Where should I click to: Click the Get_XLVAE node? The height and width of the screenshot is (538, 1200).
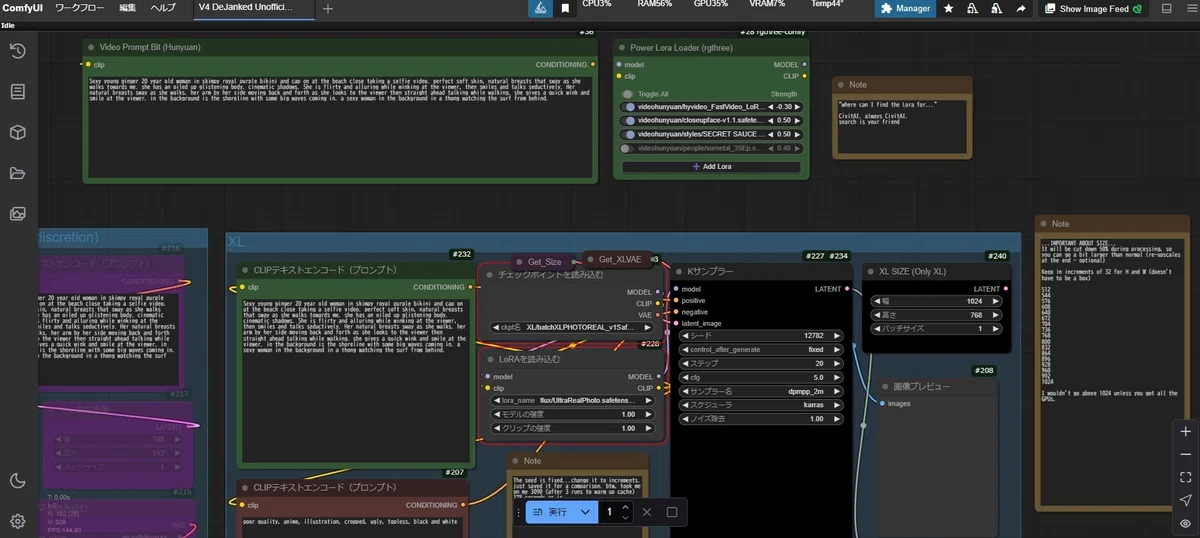coord(619,259)
